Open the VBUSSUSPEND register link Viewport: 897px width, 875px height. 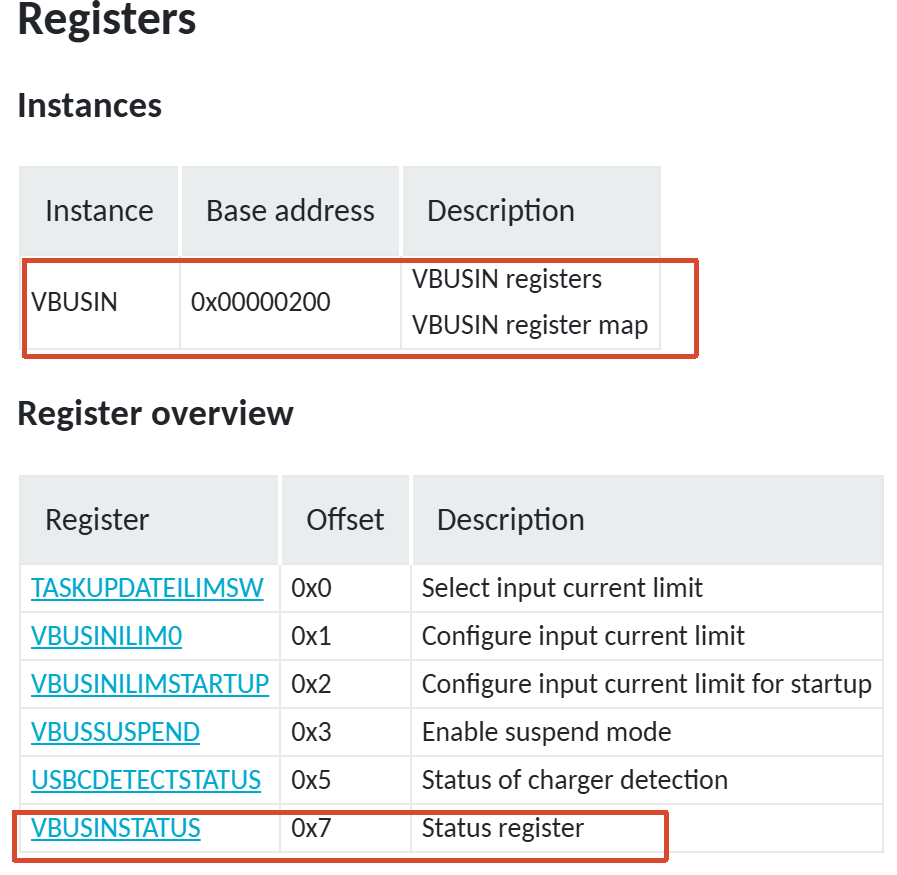click(x=115, y=732)
